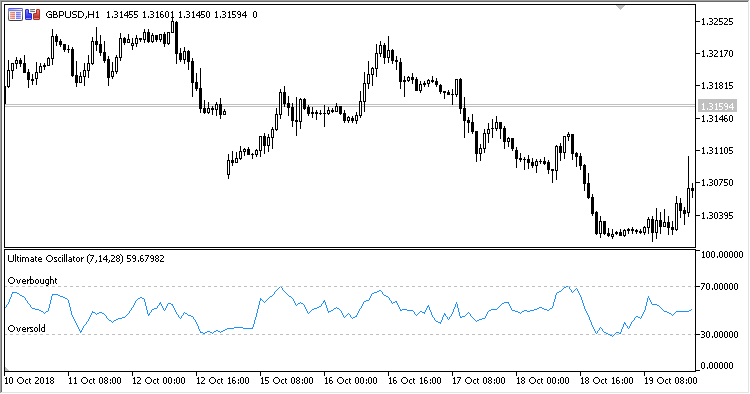Viewport: 750px width, 394px height.
Task: Click price scale value 1.31460
Action: pyautogui.click(x=717, y=118)
